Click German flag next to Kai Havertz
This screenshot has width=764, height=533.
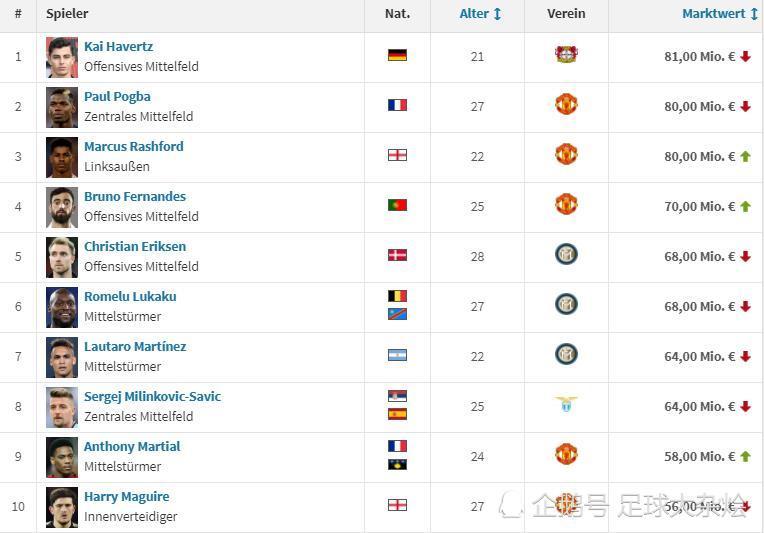[397, 55]
